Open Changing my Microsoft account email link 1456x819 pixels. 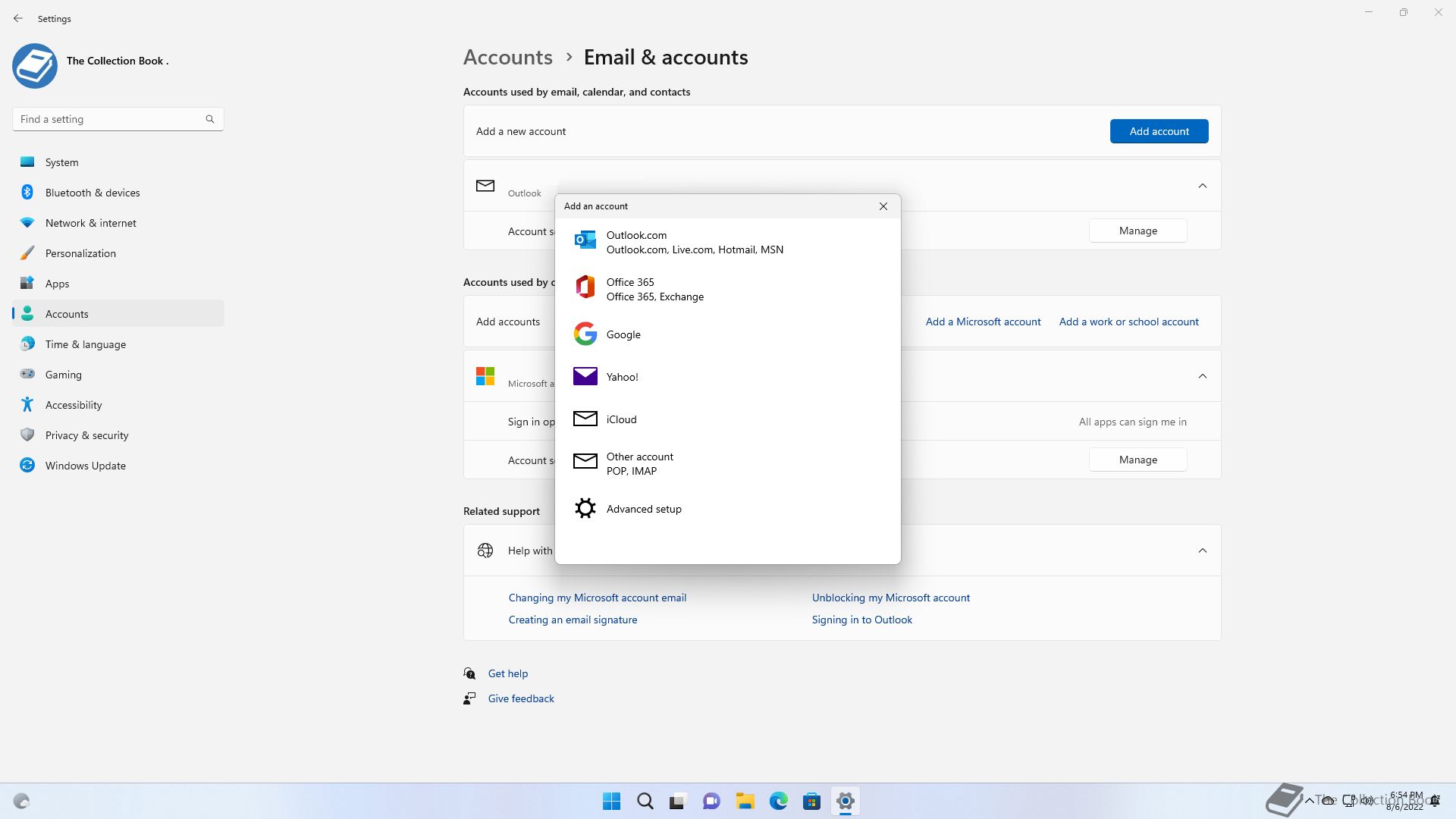(x=597, y=598)
